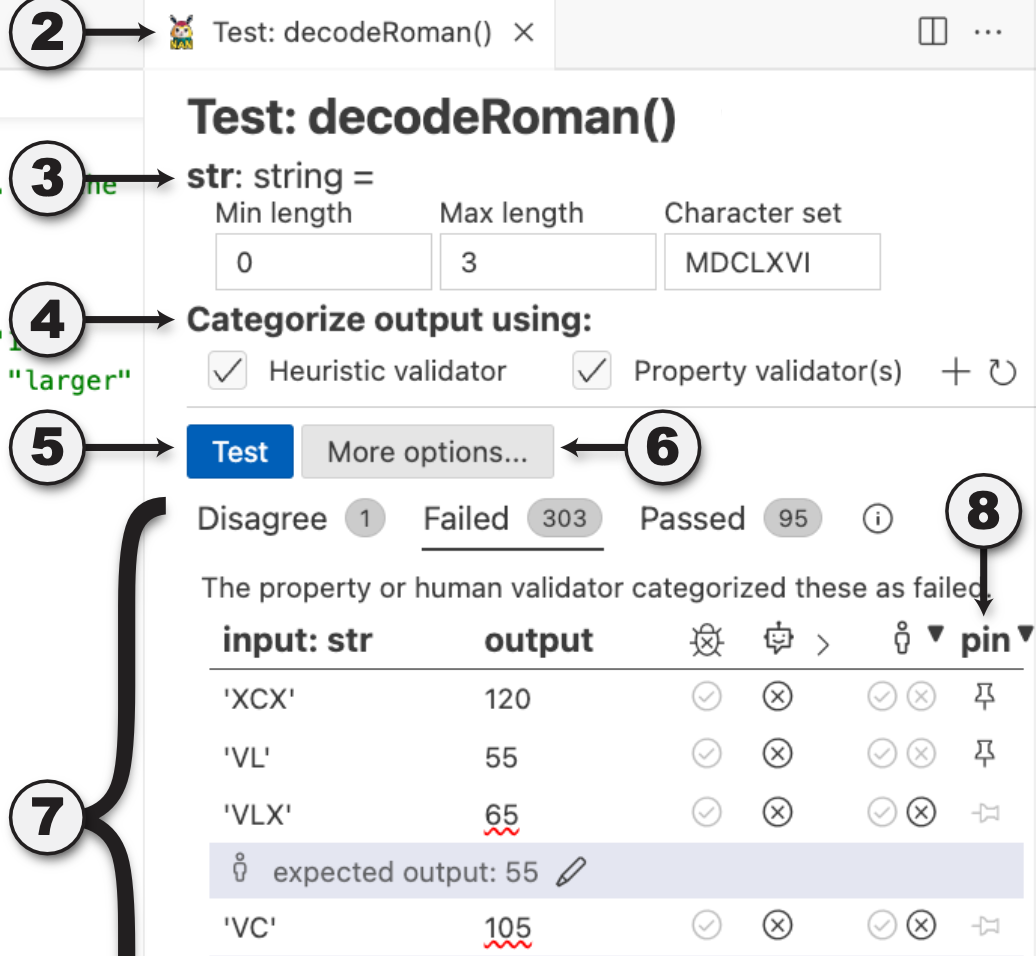
Task: Pin the 'XCX' test row
Action: 984,696
